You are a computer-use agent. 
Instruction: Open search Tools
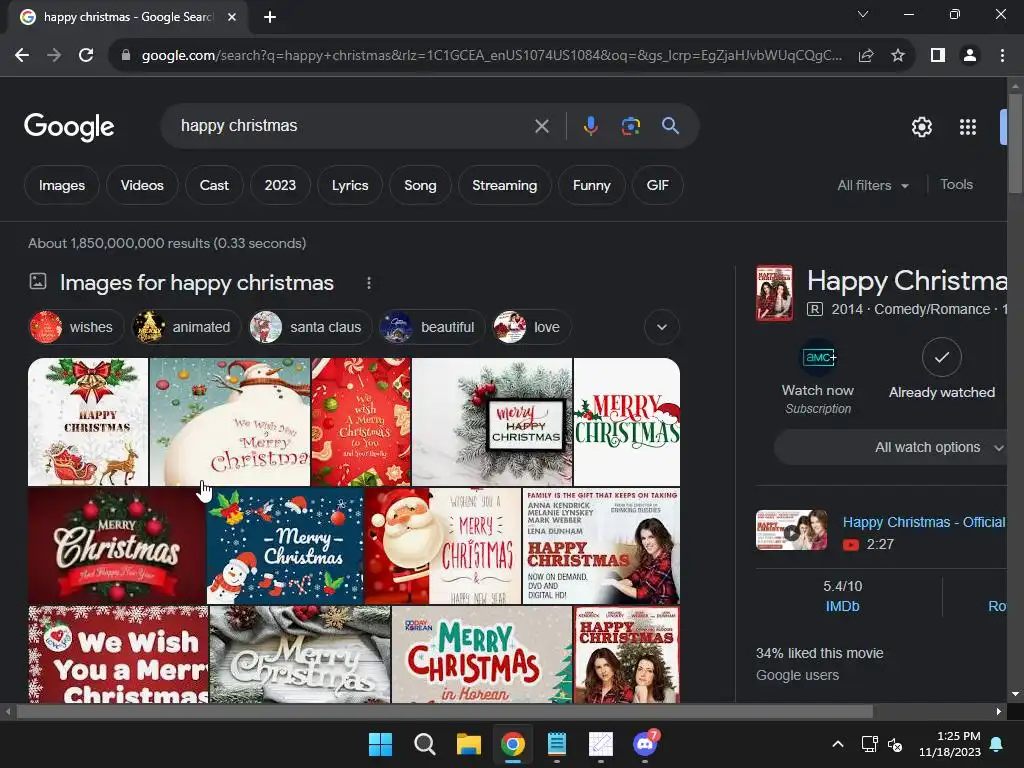point(957,185)
